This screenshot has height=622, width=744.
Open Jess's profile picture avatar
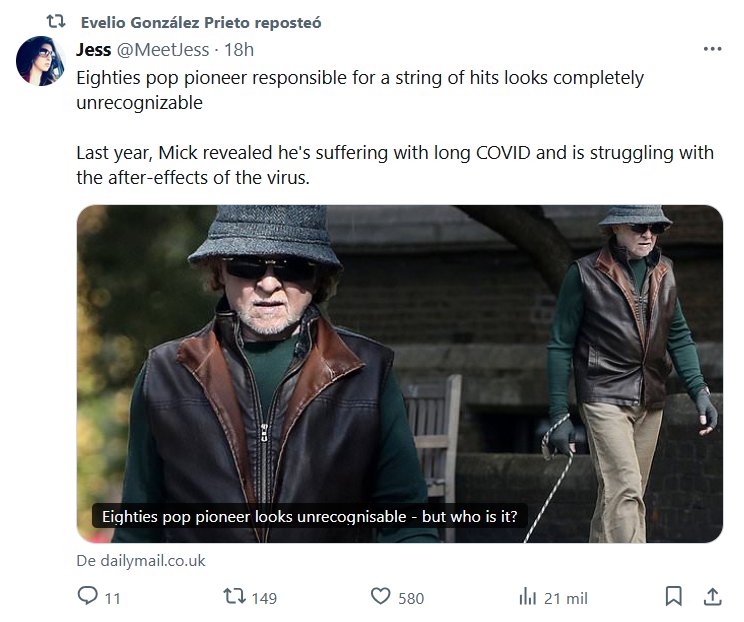[41, 61]
